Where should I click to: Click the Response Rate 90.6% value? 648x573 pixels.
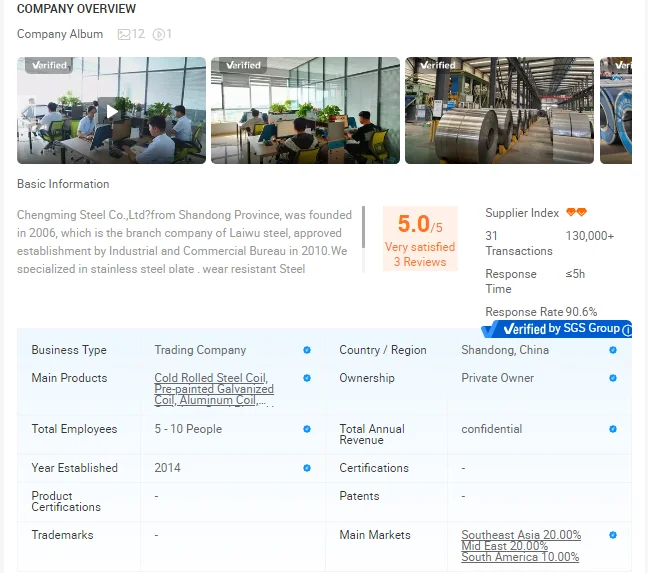coord(581,311)
